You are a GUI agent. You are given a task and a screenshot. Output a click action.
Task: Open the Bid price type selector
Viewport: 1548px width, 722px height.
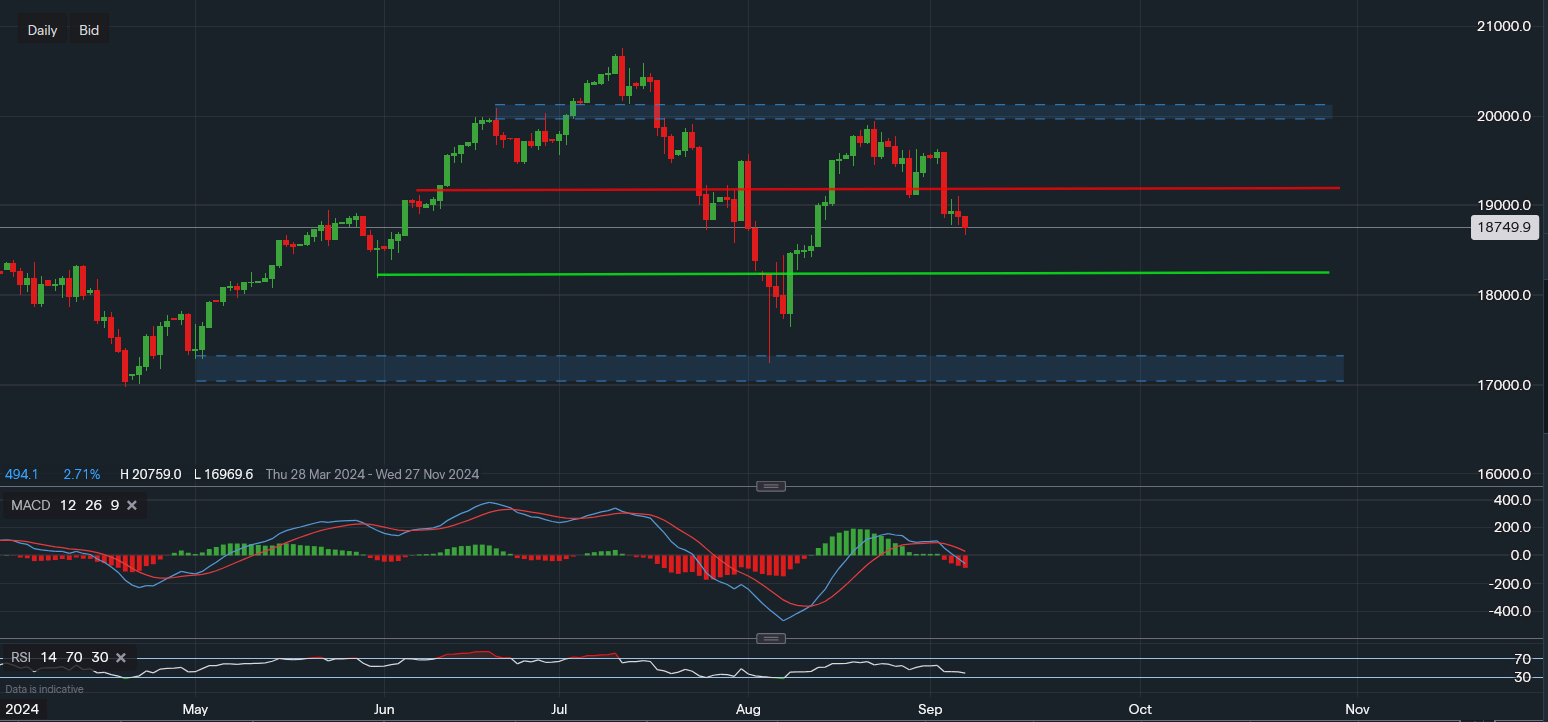(89, 29)
